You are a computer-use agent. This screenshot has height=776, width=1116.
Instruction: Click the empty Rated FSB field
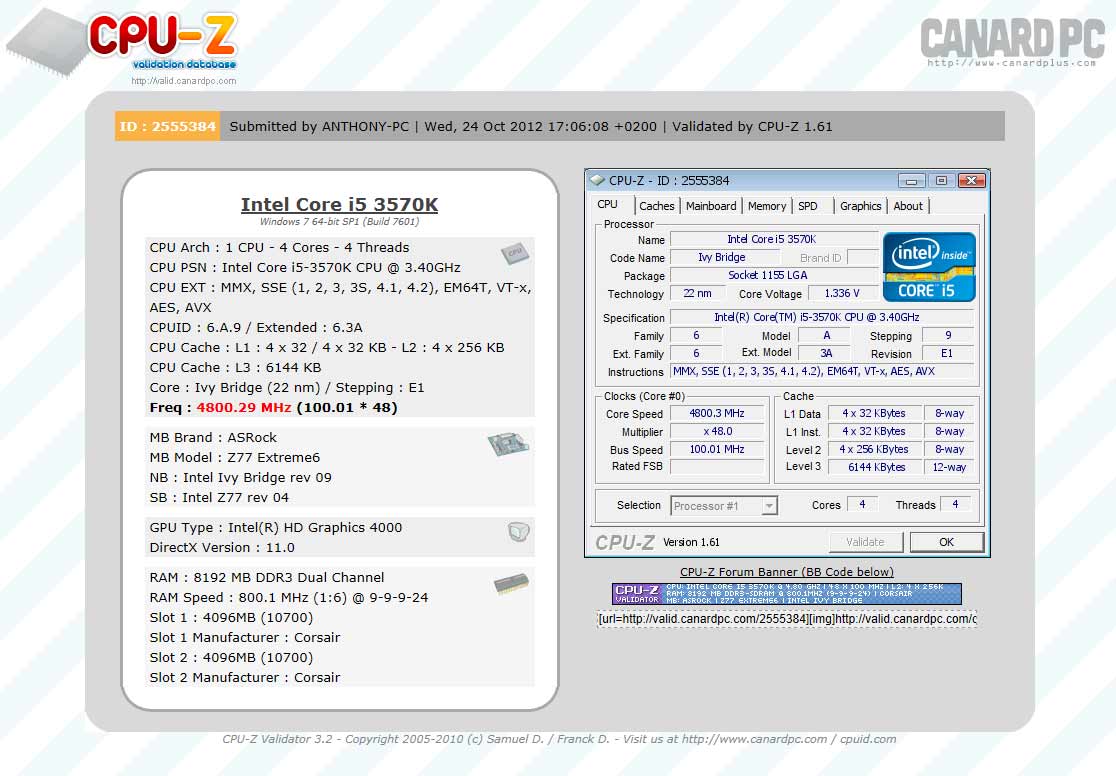[x=717, y=467]
